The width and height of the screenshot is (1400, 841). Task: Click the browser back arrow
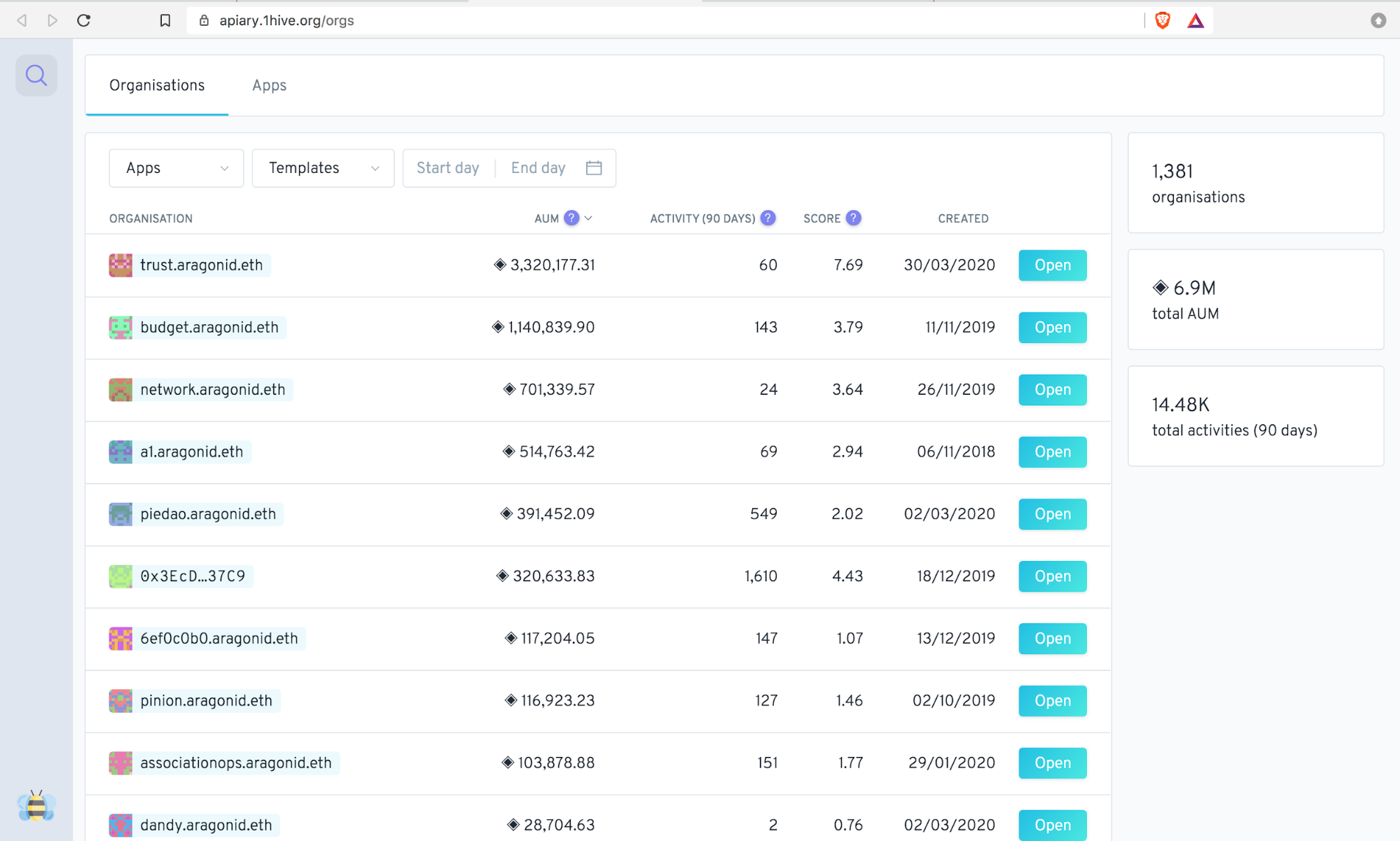pyautogui.click(x=22, y=20)
